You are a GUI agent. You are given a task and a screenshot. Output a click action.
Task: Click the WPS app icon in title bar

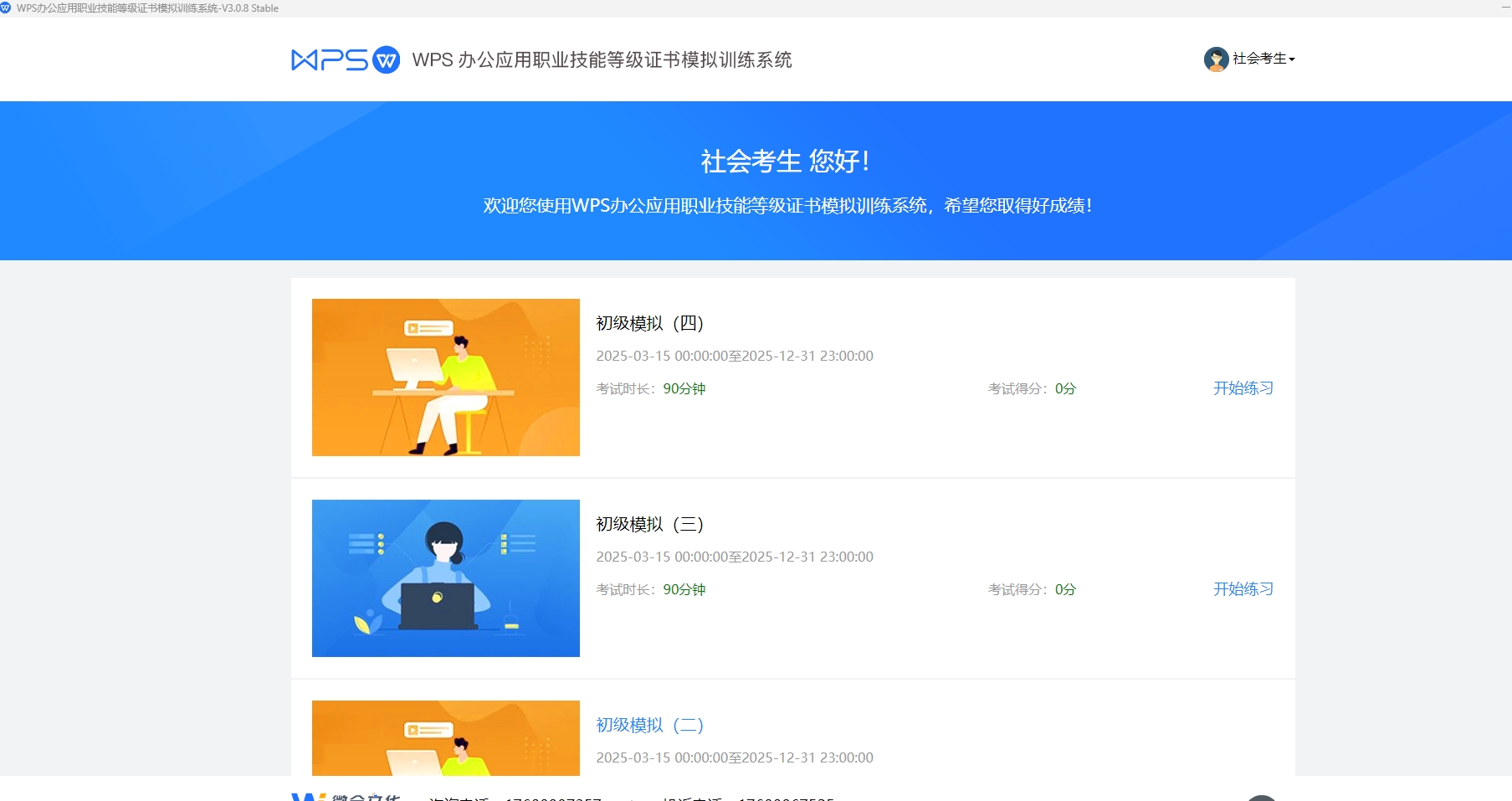pos(6,8)
